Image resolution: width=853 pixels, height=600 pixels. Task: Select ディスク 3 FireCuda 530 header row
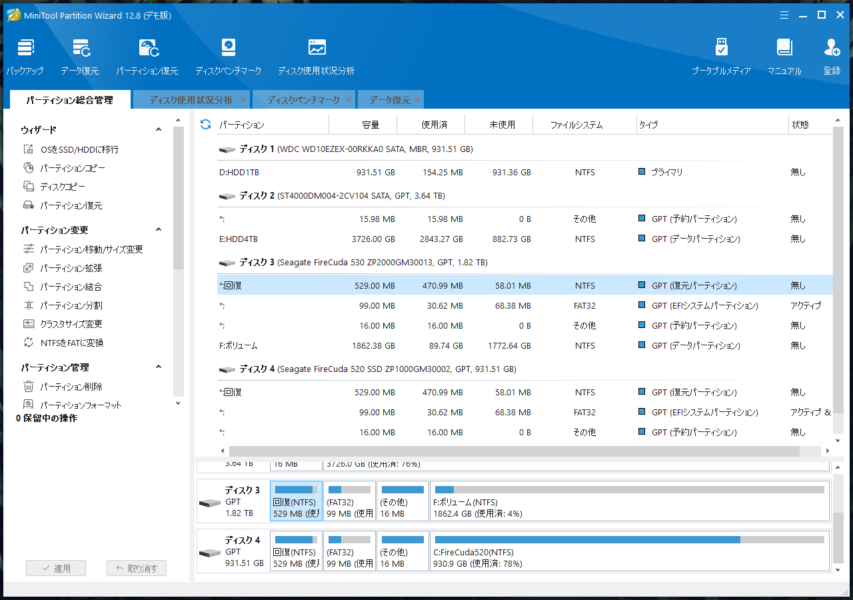click(x=524, y=262)
